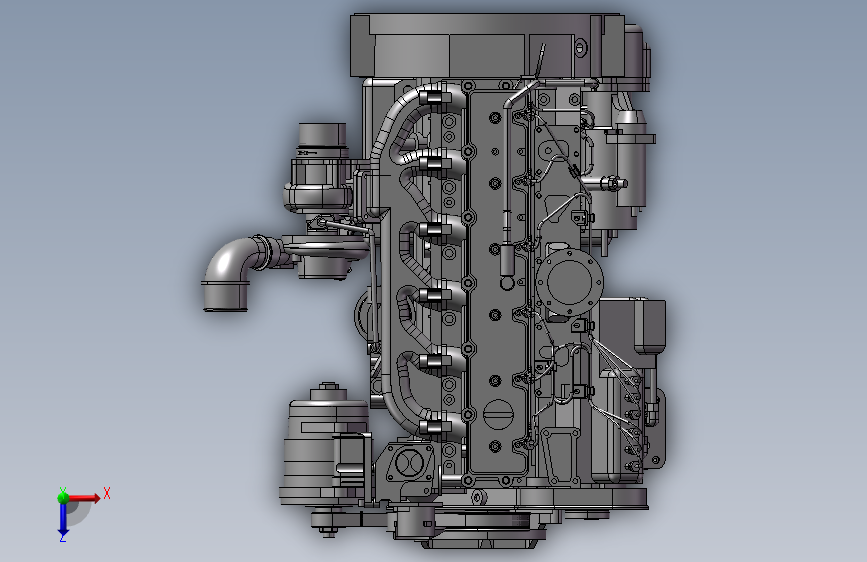Select the circular bolted flange cover on the engine side
The height and width of the screenshot is (562, 867).
[x=570, y=282]
